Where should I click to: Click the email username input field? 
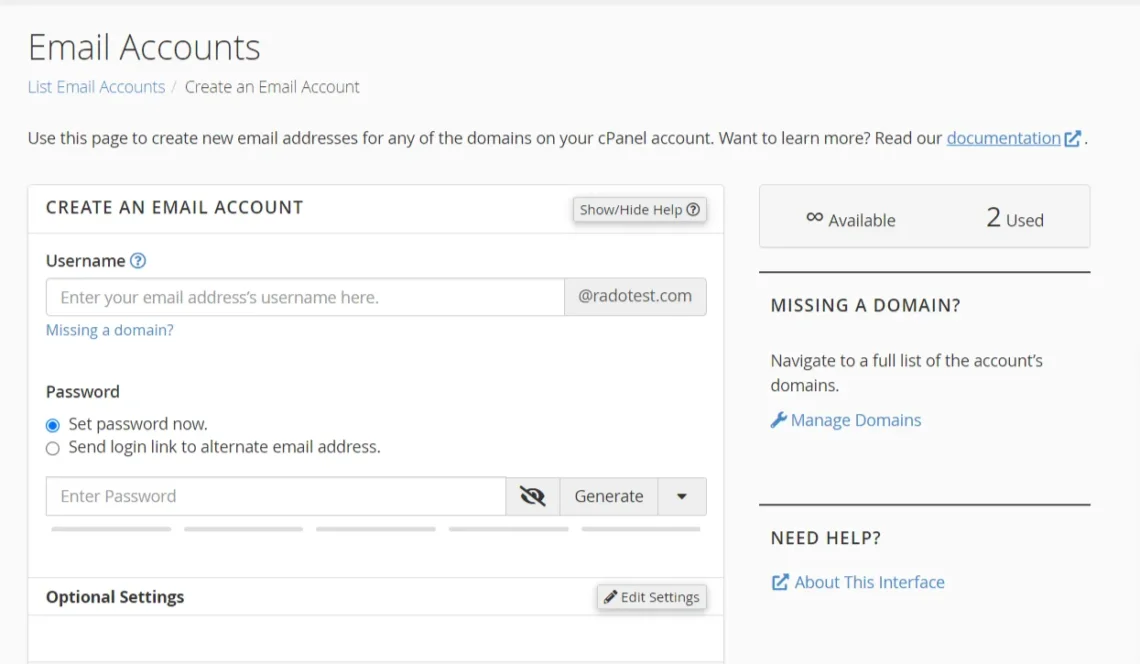tap(304, 296)
